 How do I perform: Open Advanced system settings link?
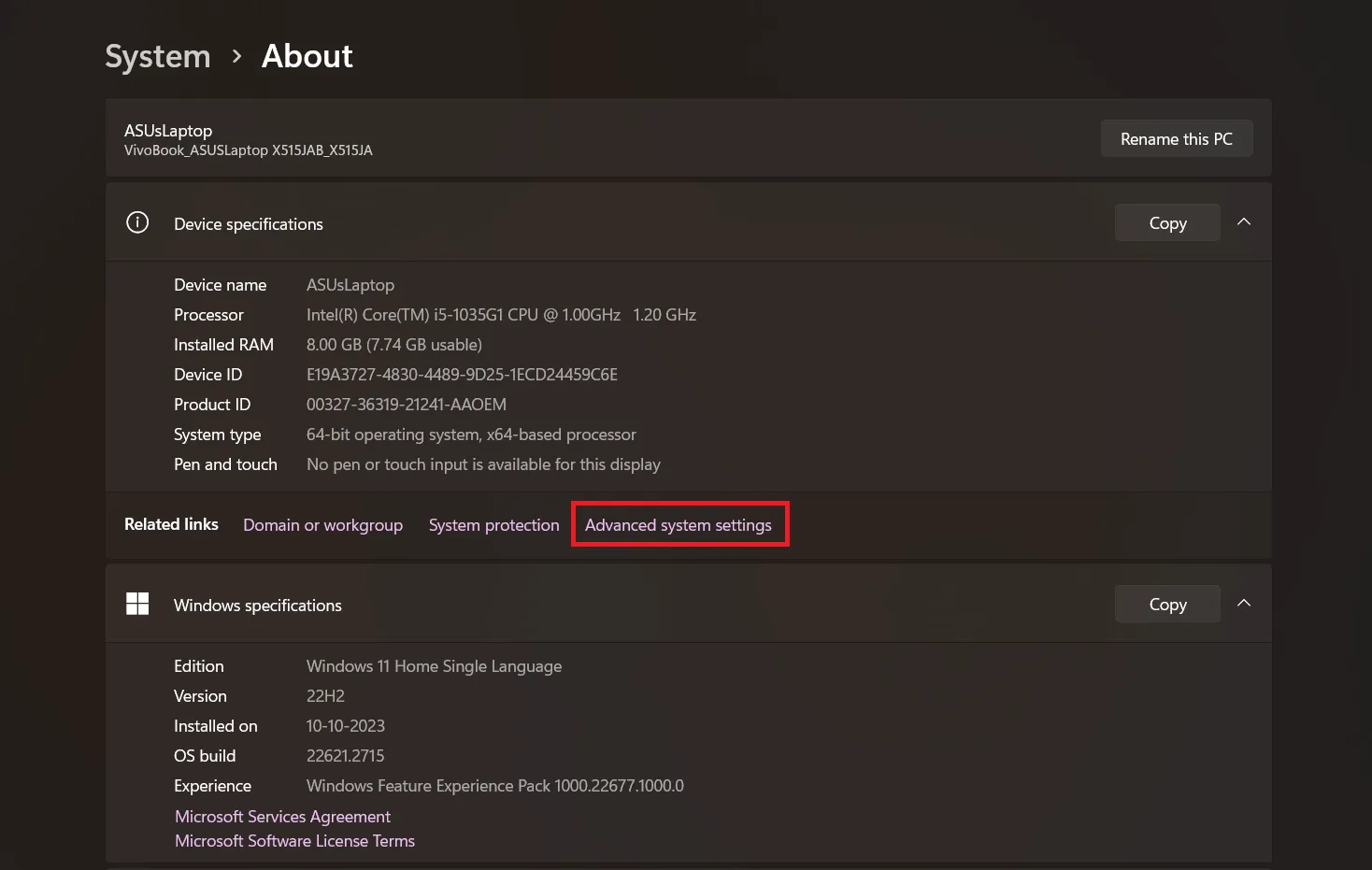click(679, 525)
